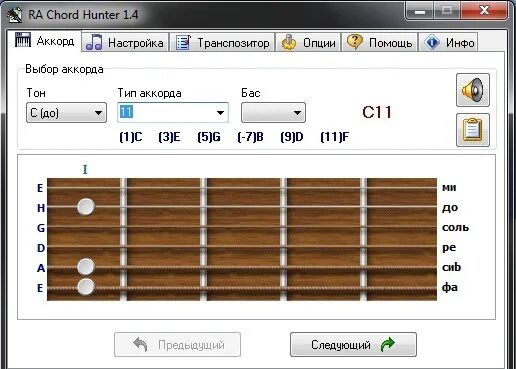Click the C11 chord name label
The width and height of the screenshot is (516, 369).
377,112
